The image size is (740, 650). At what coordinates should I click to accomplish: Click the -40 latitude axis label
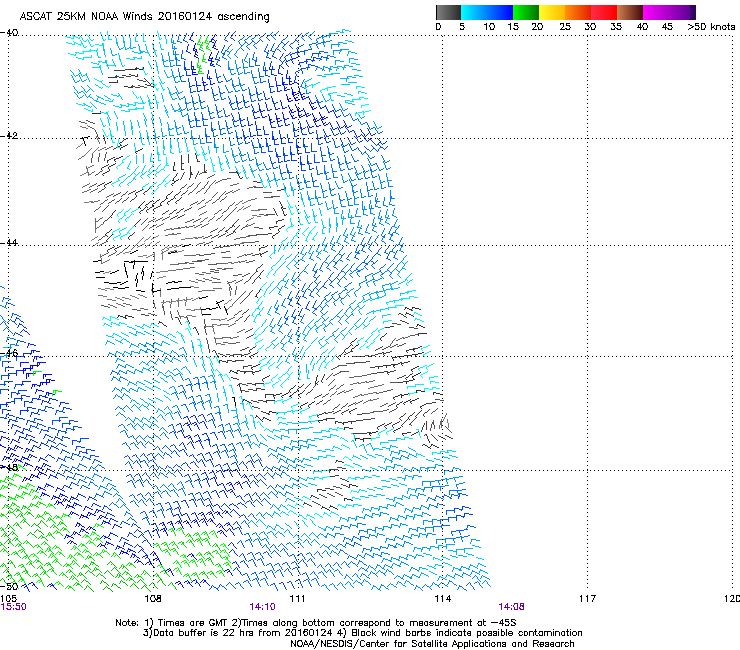pyautogui.click(x=9, y=33)
